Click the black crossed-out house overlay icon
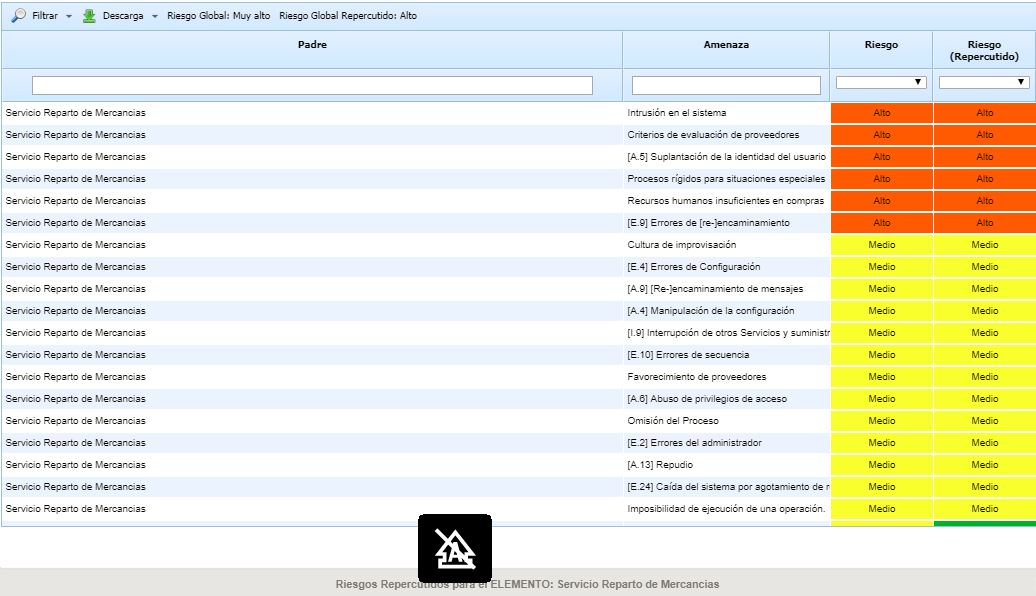Screen dimensions: 1036x596 (454, 548)
